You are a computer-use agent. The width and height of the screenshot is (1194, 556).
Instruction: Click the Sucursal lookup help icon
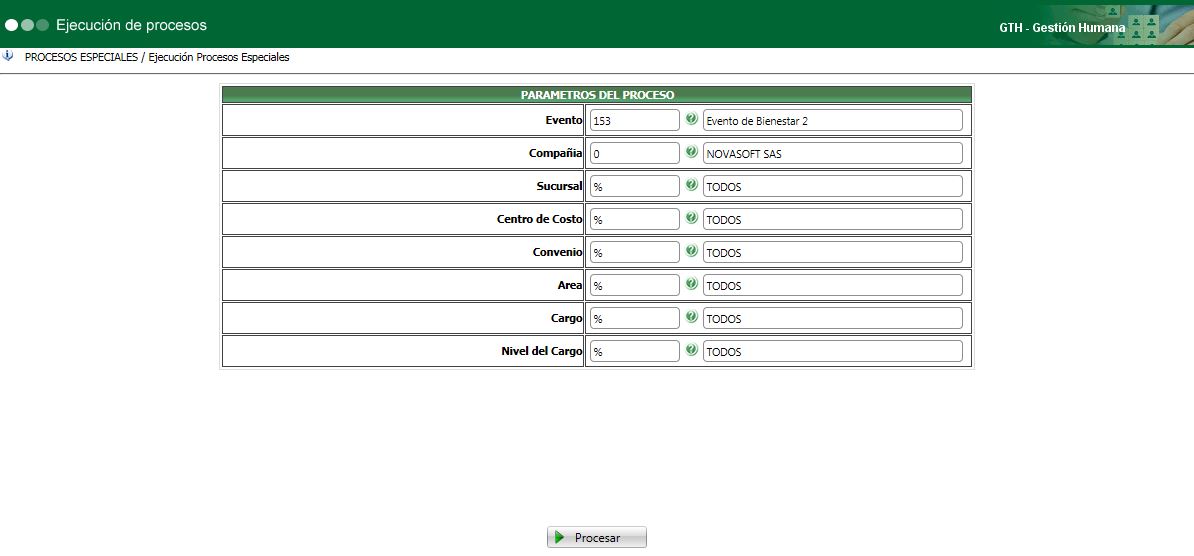point(691,185)
